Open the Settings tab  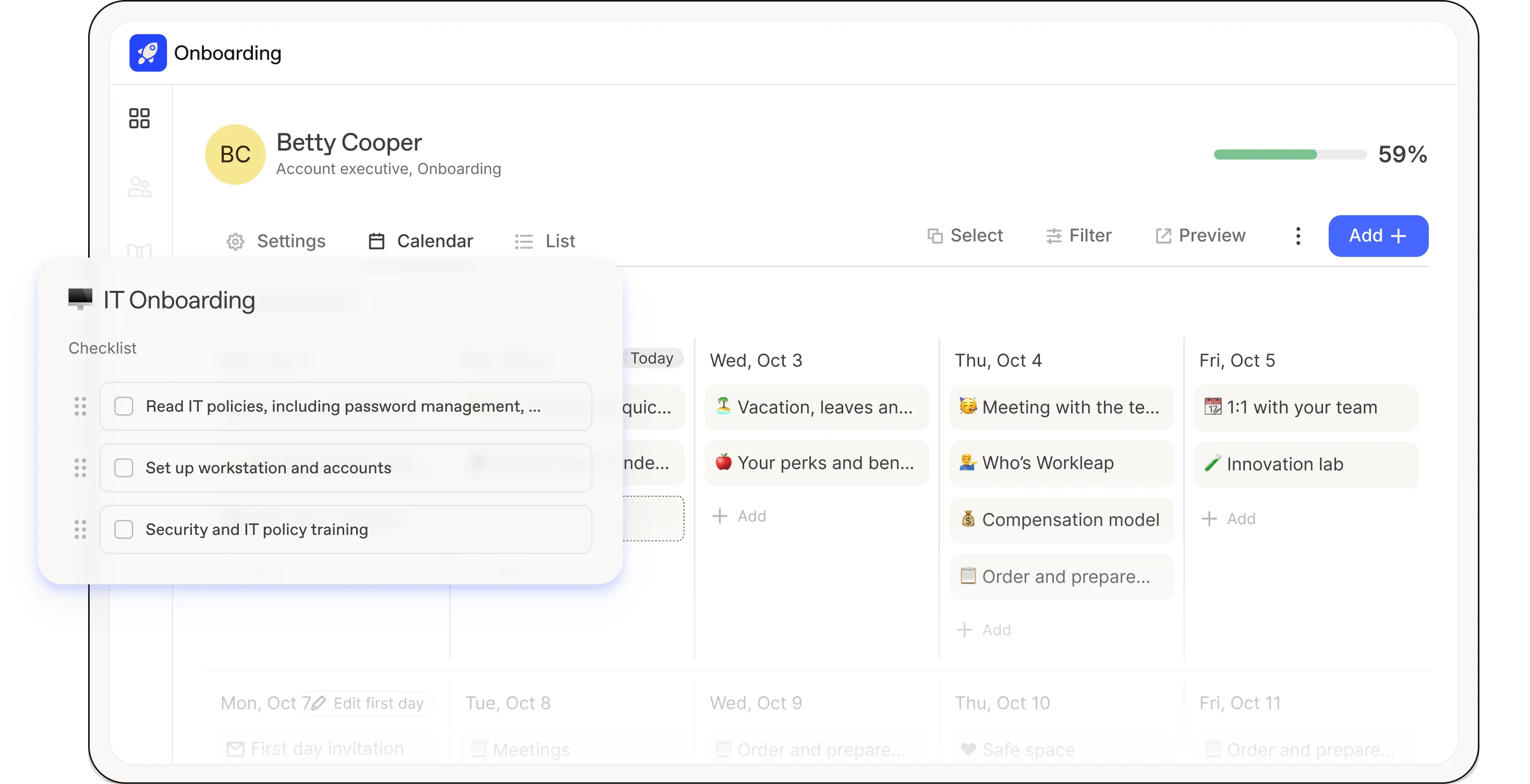[x=275, y=240]
